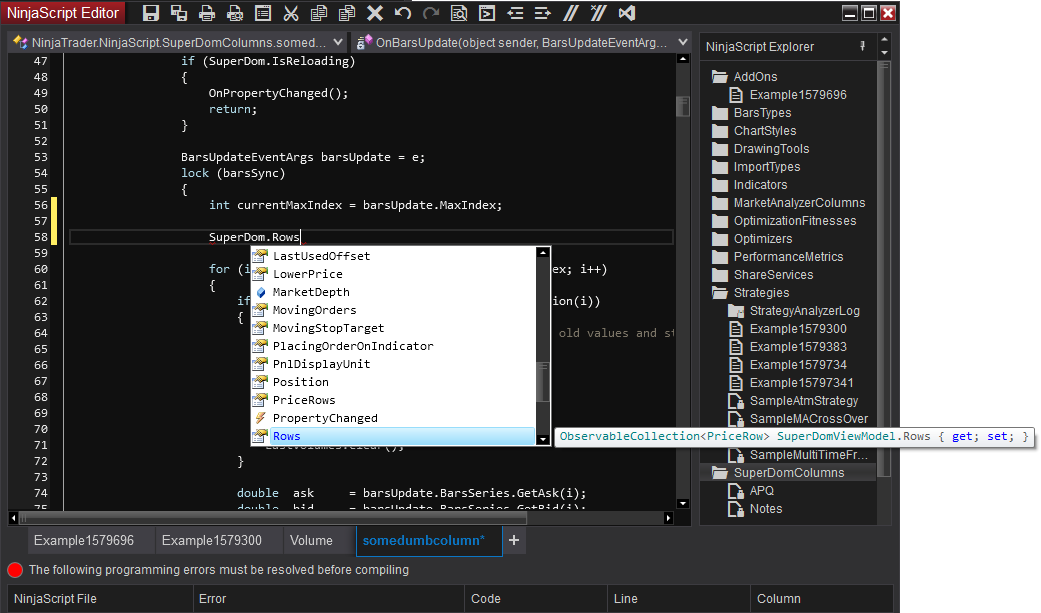The image size is (1041, 613).
Task: Compile the script with the toolbar icon
Action: (x=487, y=13)
